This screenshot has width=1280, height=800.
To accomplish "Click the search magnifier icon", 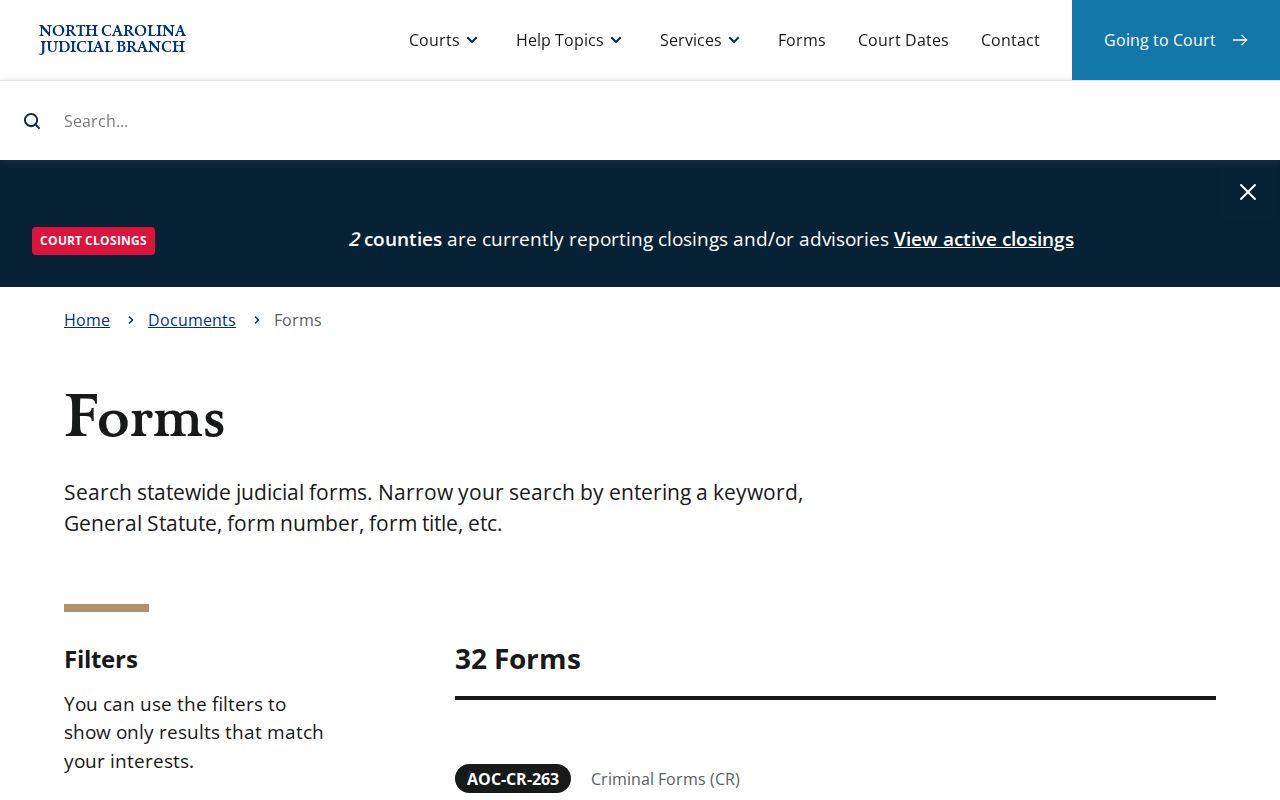I will point(32,121).
